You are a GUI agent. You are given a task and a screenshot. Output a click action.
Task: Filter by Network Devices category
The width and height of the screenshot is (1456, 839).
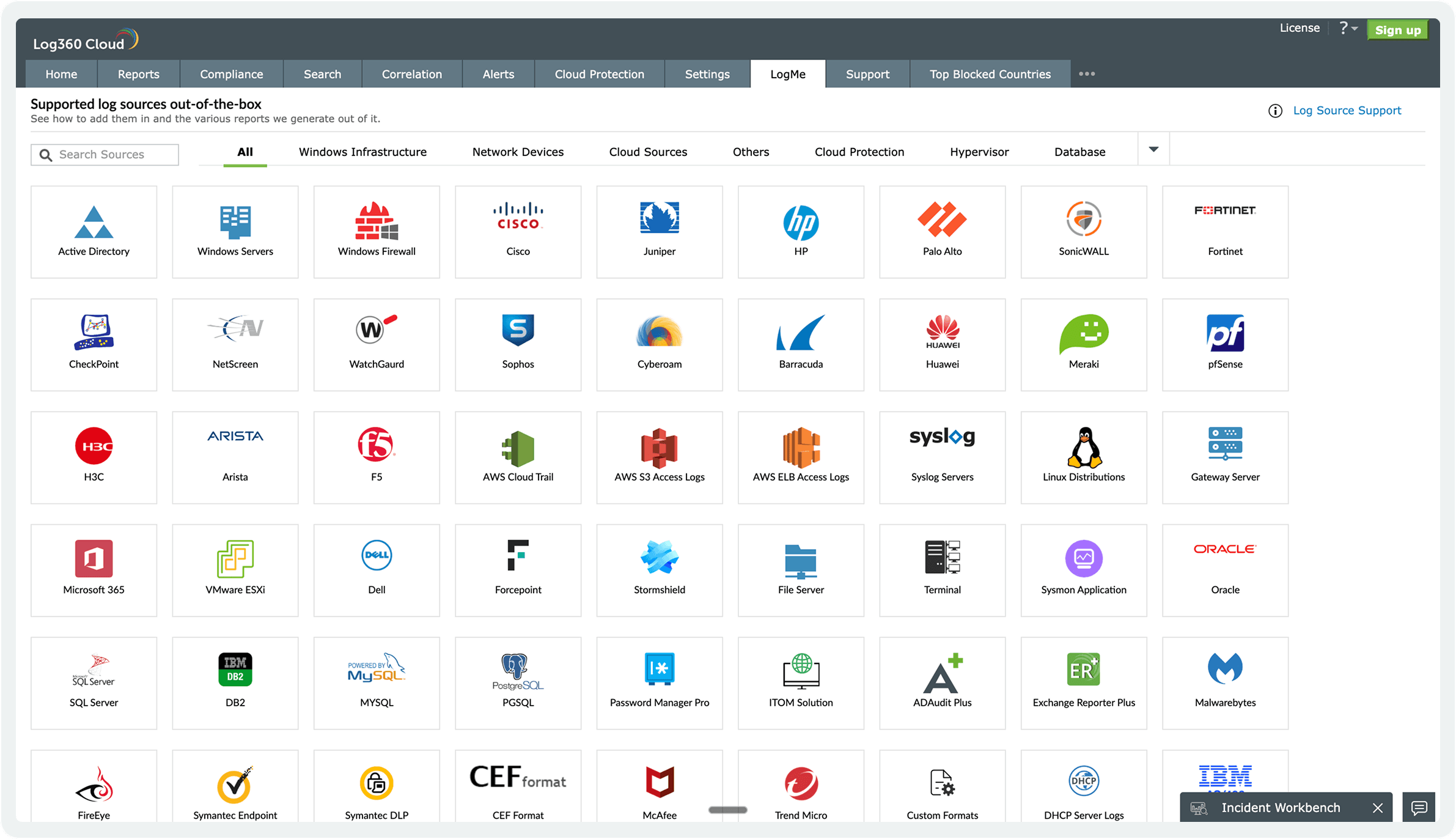[518, 152]
